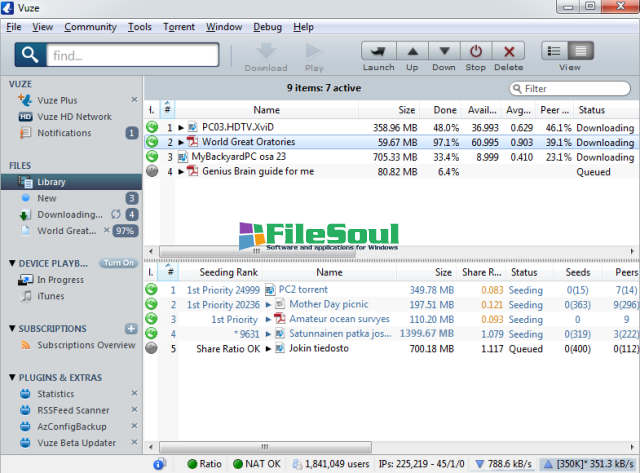This screenshot has height=473, width=640.
Task: Switch to detailed list view icon
Action: tap(580, 51)
